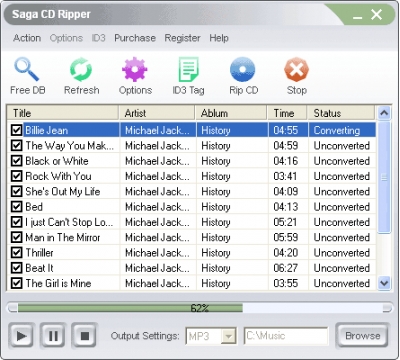400x360 pixels.
Task: Toggle the Beat It track checkbox
Action: [x=17, y=268]
